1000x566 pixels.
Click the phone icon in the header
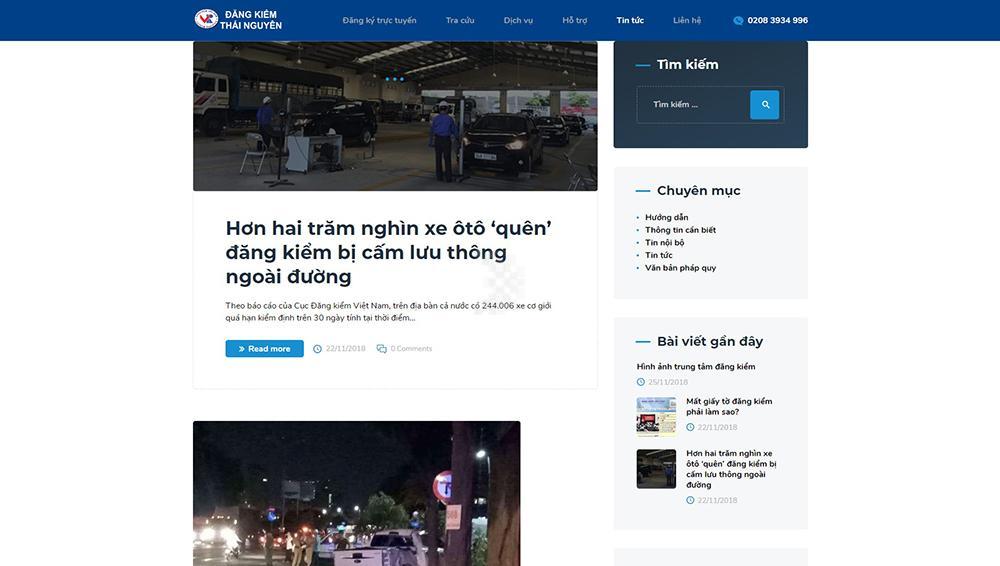pos(738,20)
